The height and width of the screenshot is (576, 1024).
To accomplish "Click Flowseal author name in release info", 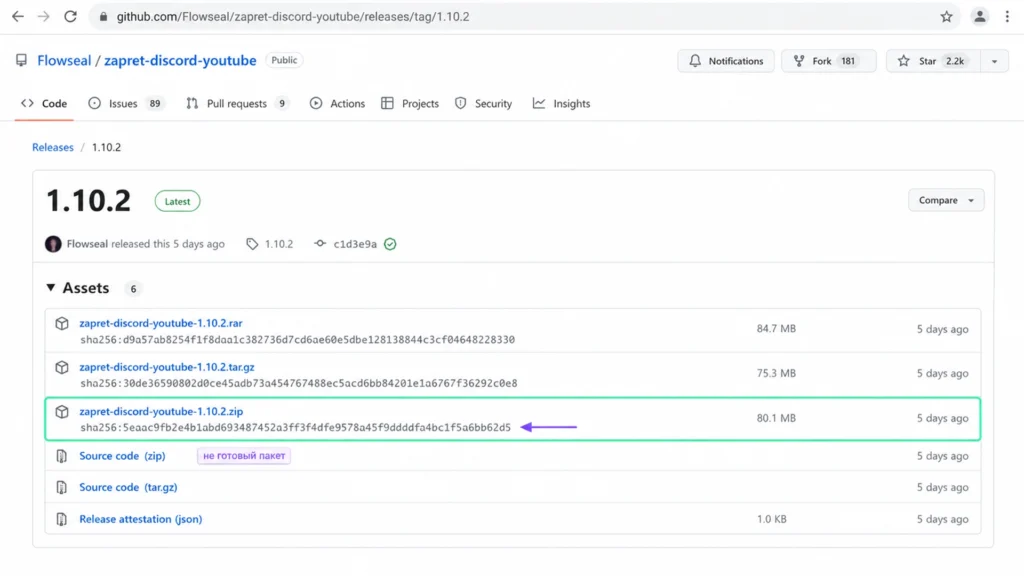I will click(87, 244).
